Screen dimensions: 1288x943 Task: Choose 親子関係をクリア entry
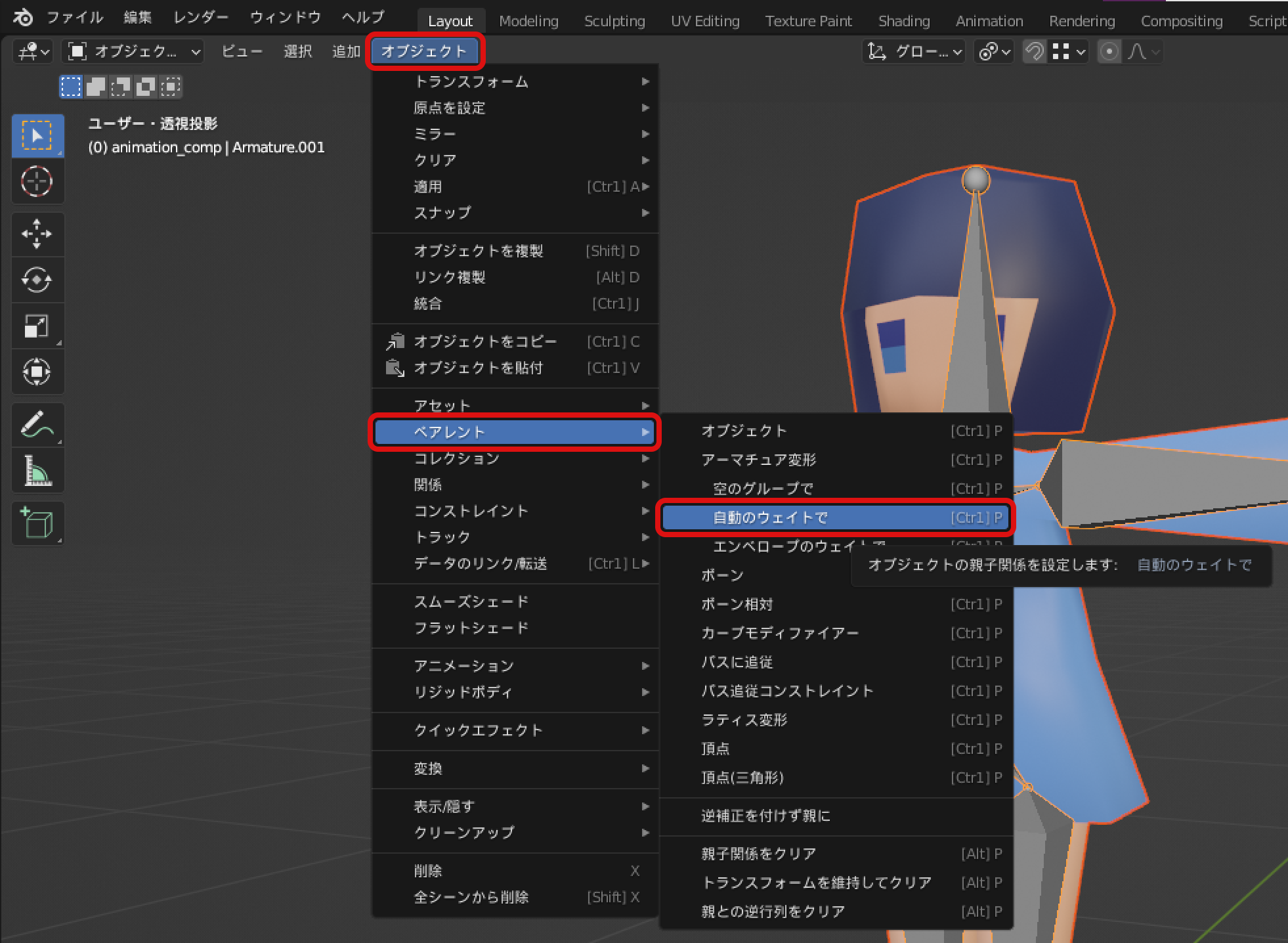click(836, 854)
